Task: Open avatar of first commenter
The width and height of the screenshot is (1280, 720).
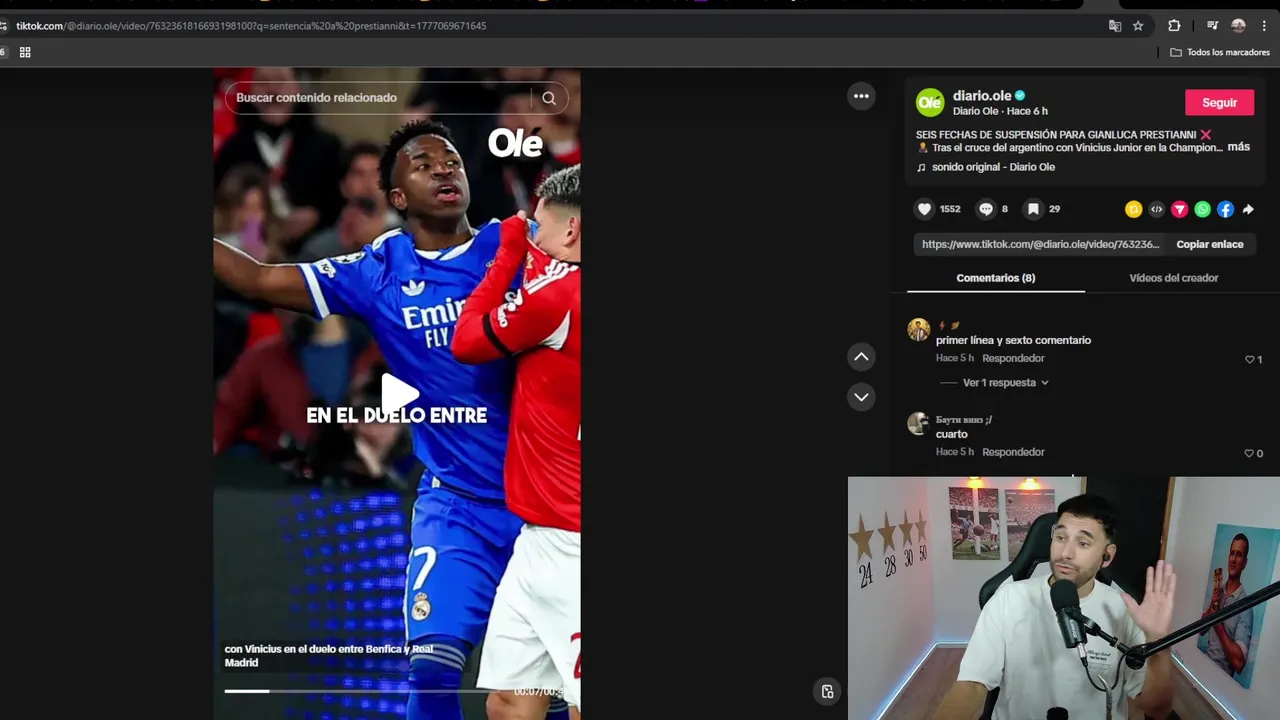Action: click(918, 330)
